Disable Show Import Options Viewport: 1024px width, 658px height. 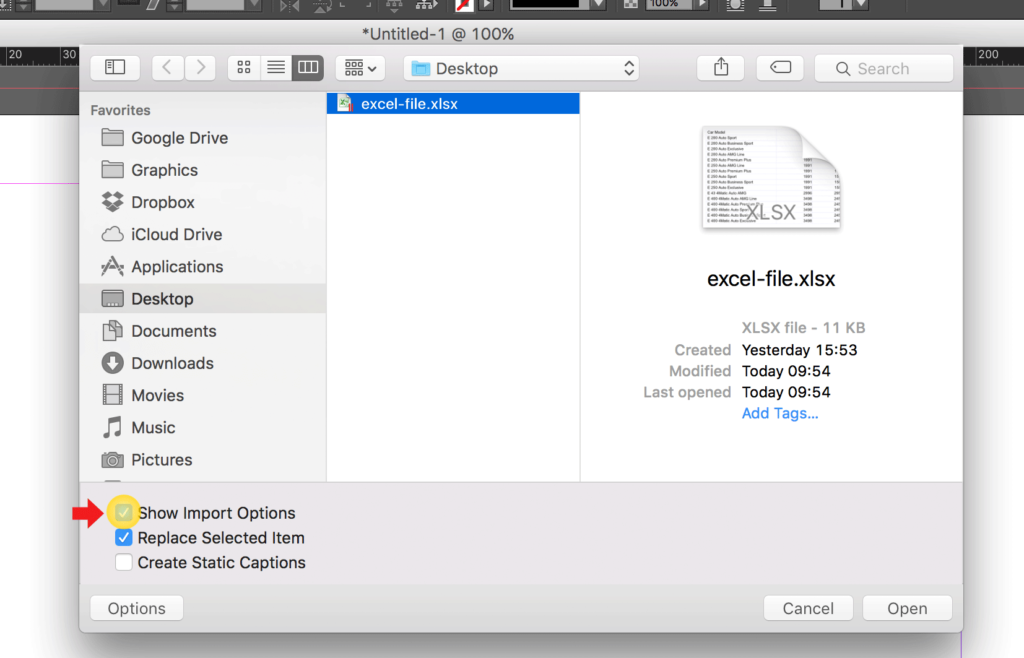coord(123,512)
